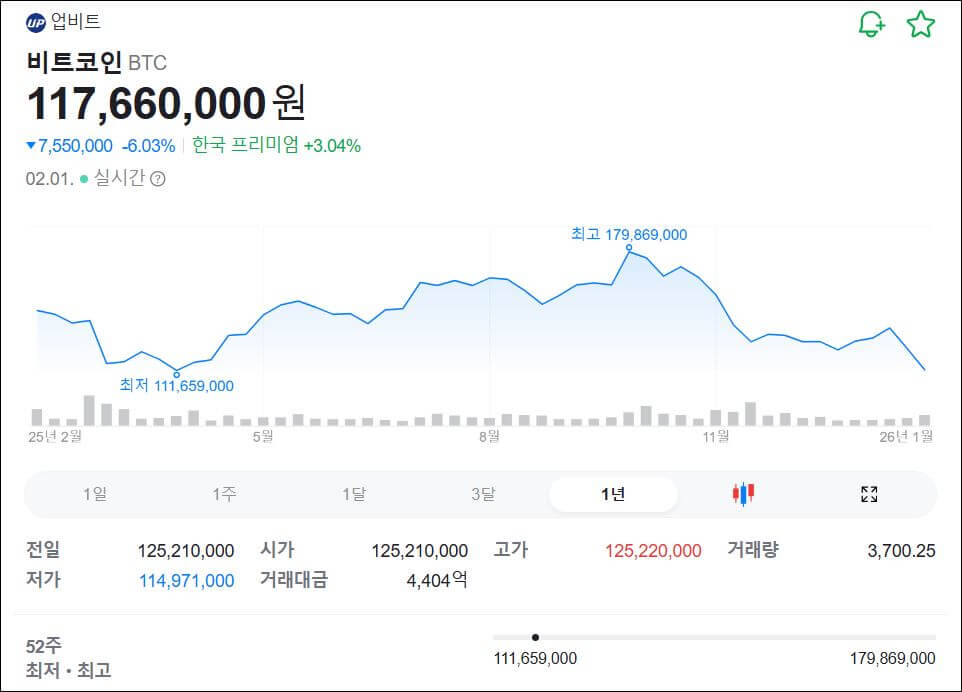
Task: Select the 1일 period tab
Action: (97, 494)
